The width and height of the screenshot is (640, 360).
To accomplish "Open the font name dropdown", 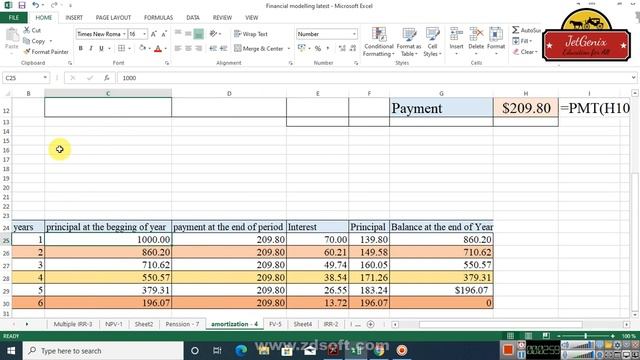I will coord(124,34).
